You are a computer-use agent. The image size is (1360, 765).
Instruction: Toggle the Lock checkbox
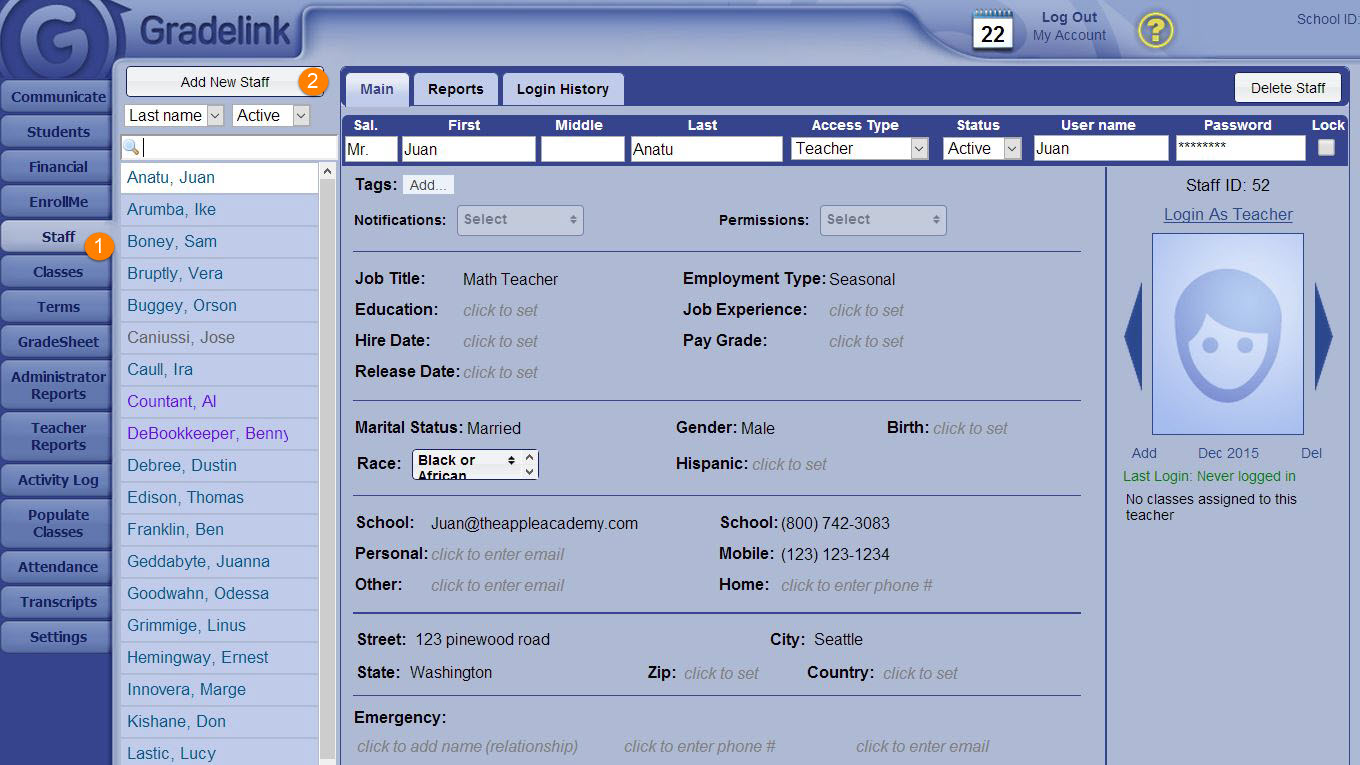click(1326, 148)
